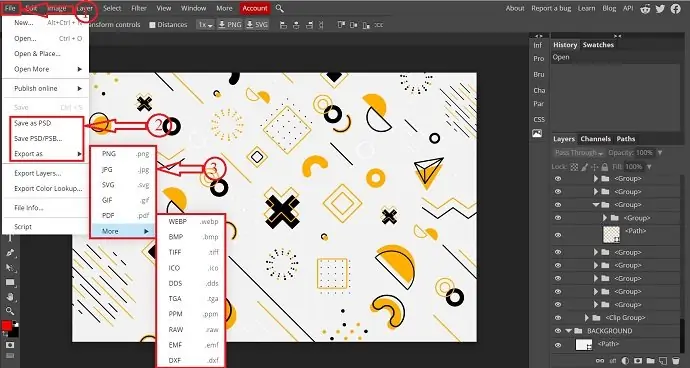690x368 pixels.
Task: Lock position move icon
Action: (x=595, y=167)
